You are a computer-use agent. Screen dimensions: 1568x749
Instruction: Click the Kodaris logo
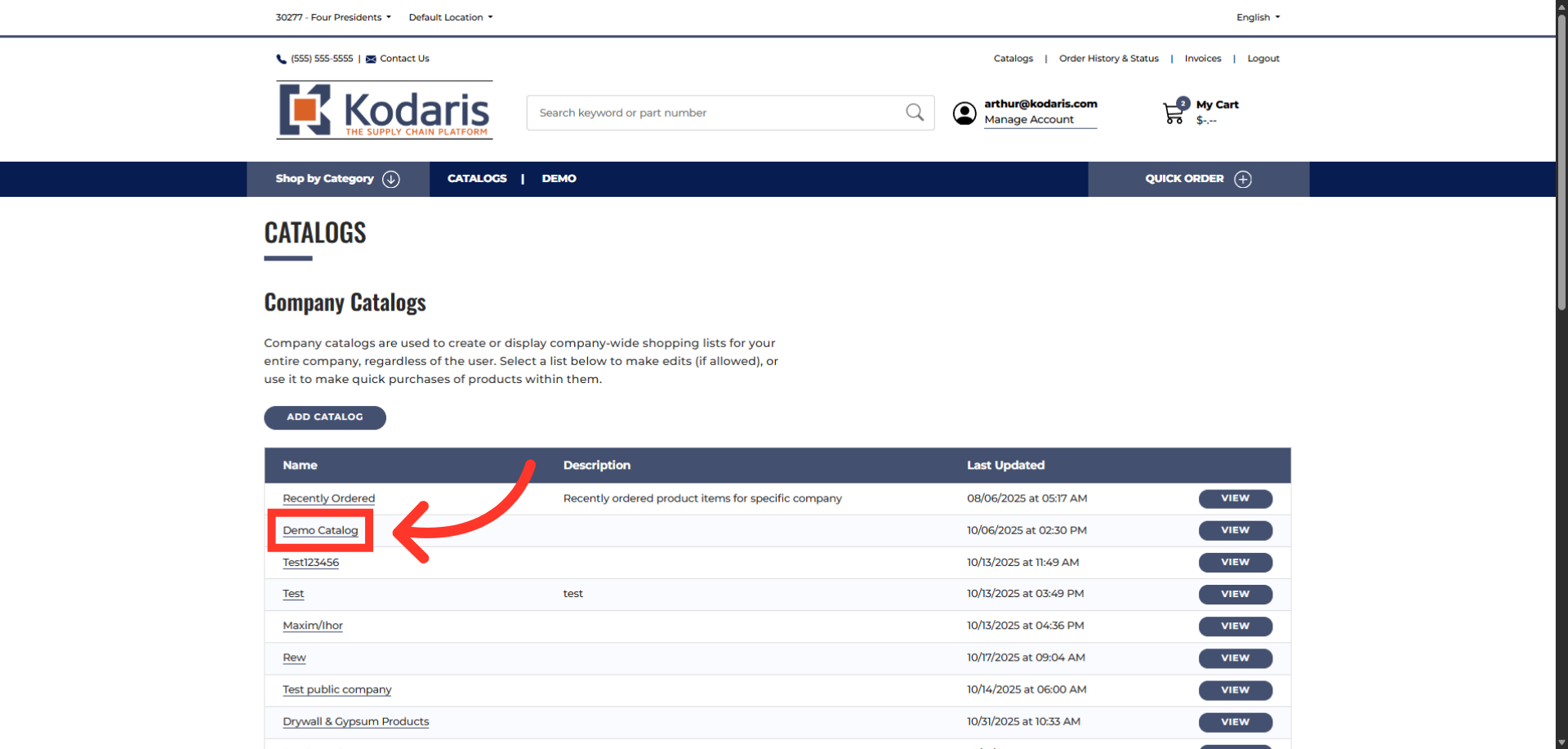[x=385, y=110]
